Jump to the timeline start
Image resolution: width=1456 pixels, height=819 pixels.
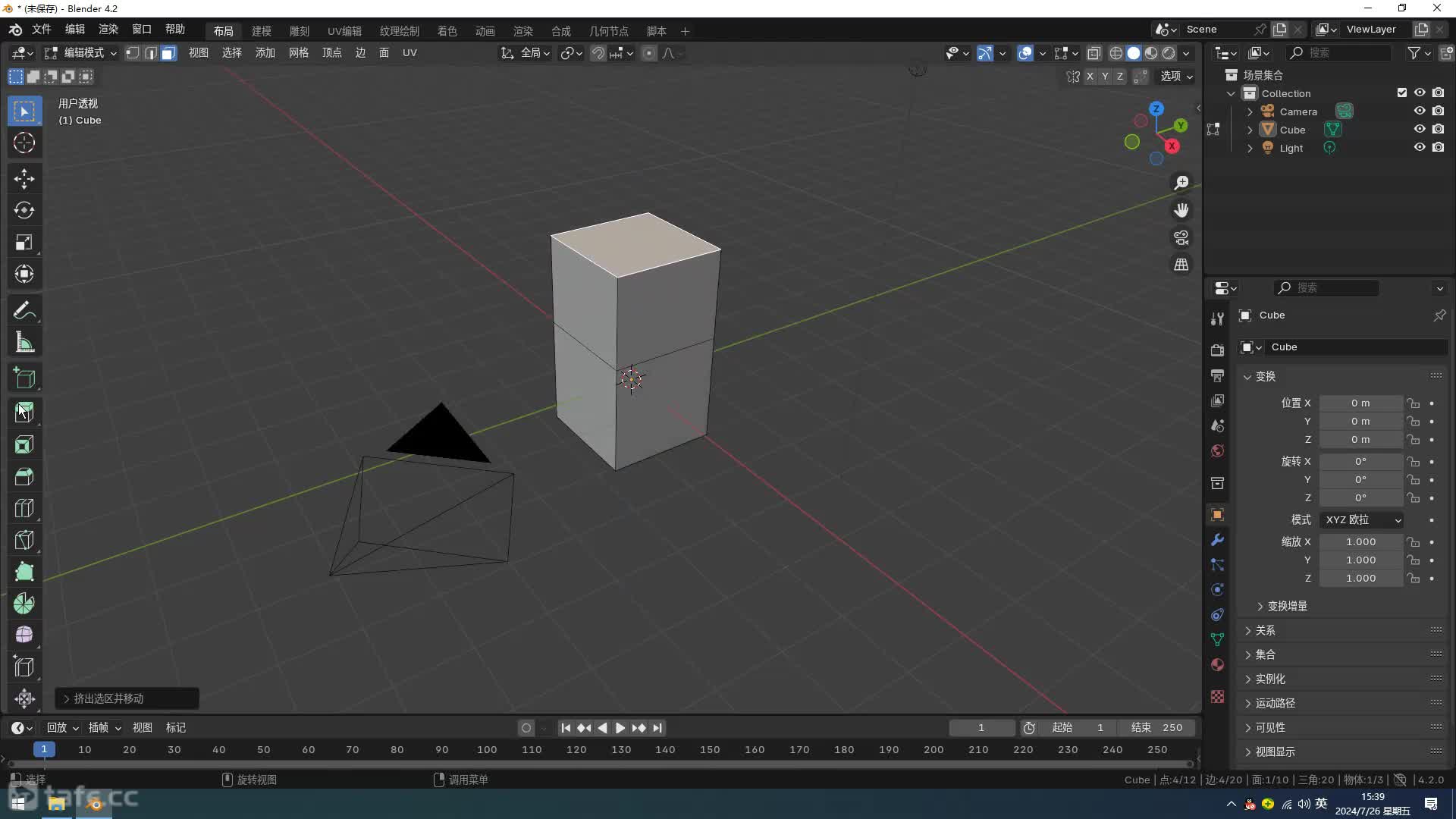point(566,728)
